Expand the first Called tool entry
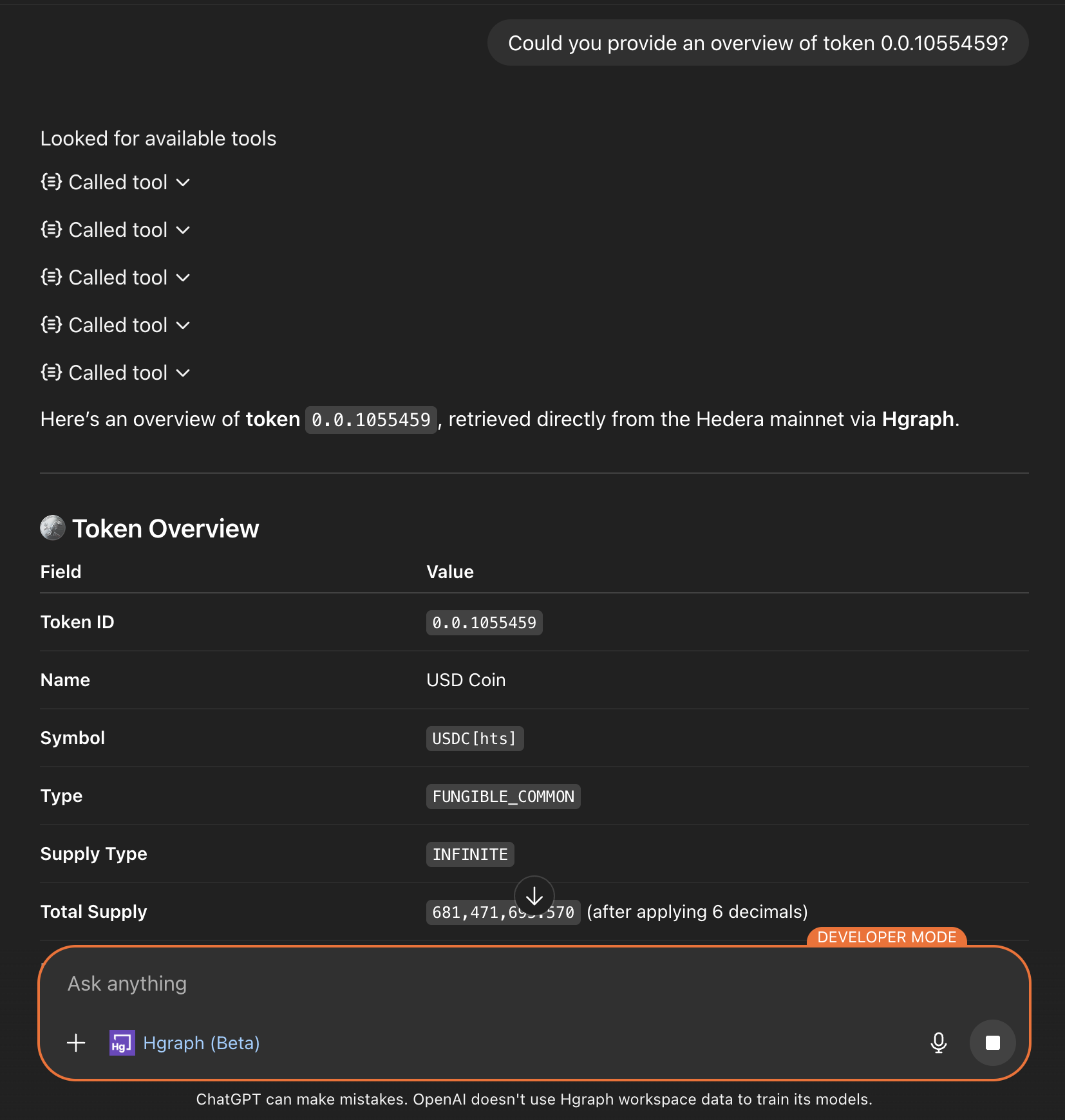Screen dimensions: 1065x1120 coord(183,183)
